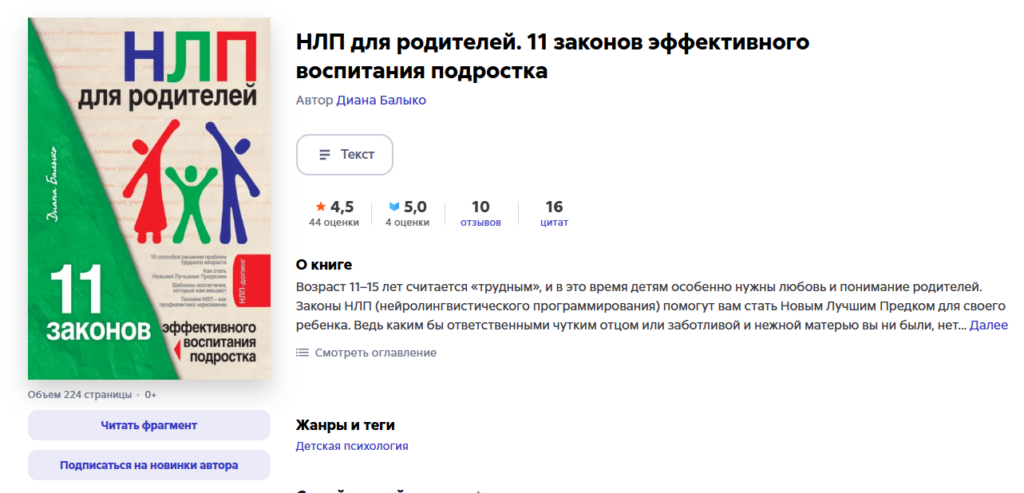Open author page Диана Балыко

point(381,100)
